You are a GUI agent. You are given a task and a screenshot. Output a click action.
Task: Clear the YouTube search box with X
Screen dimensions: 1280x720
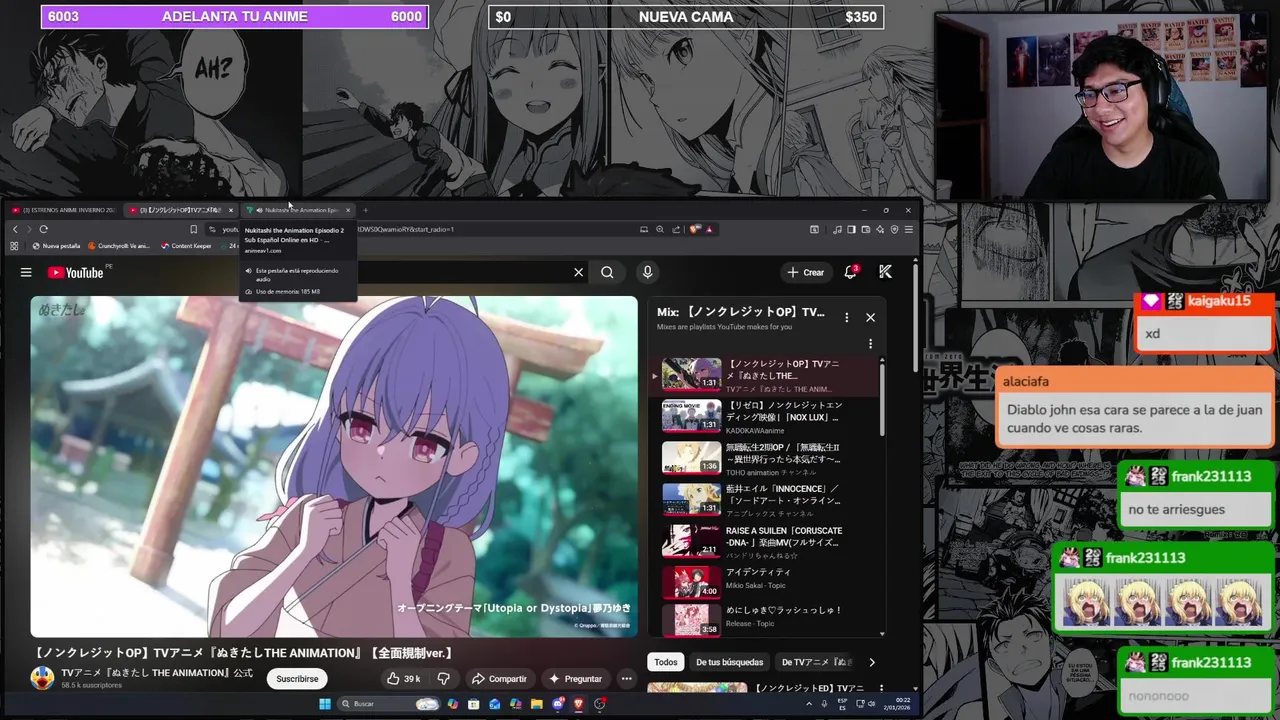pyautogui.click(x=578, y=272)
